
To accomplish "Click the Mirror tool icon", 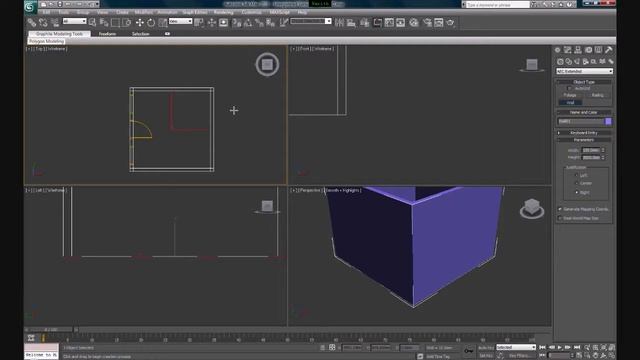I will pyautogui.click(x=339, y=22).
